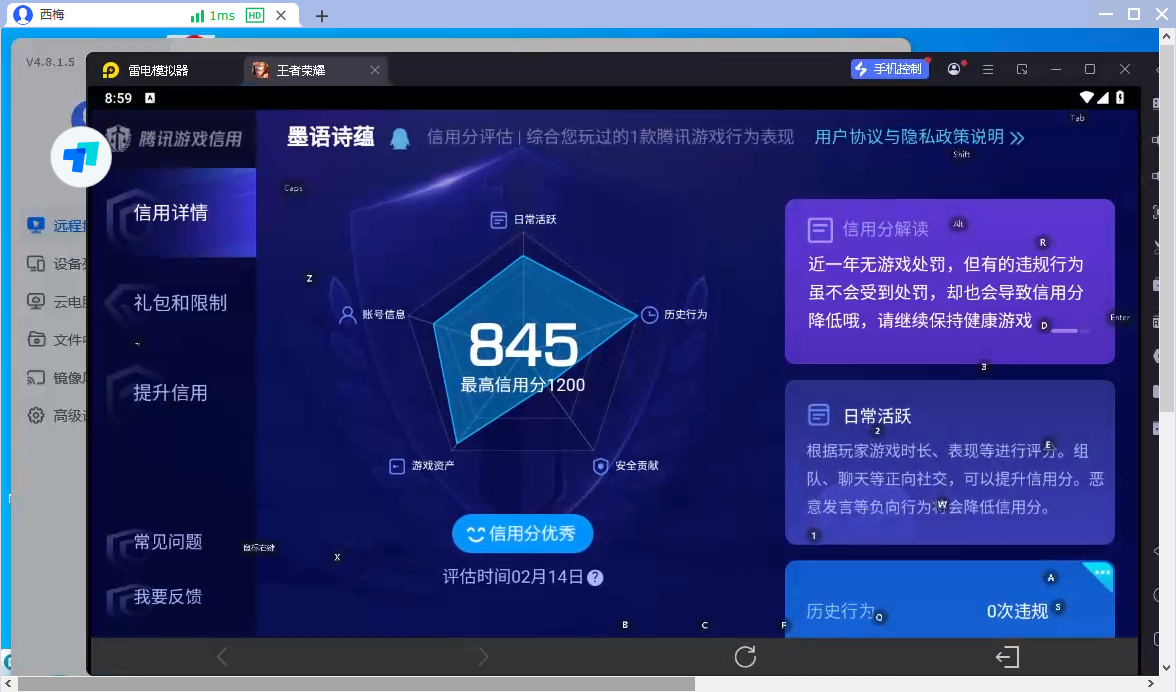This screenshot has height=692, width=1176.
Task: Click the question mark after 评估时间02月14日
Action: click(x=597, y=577)
